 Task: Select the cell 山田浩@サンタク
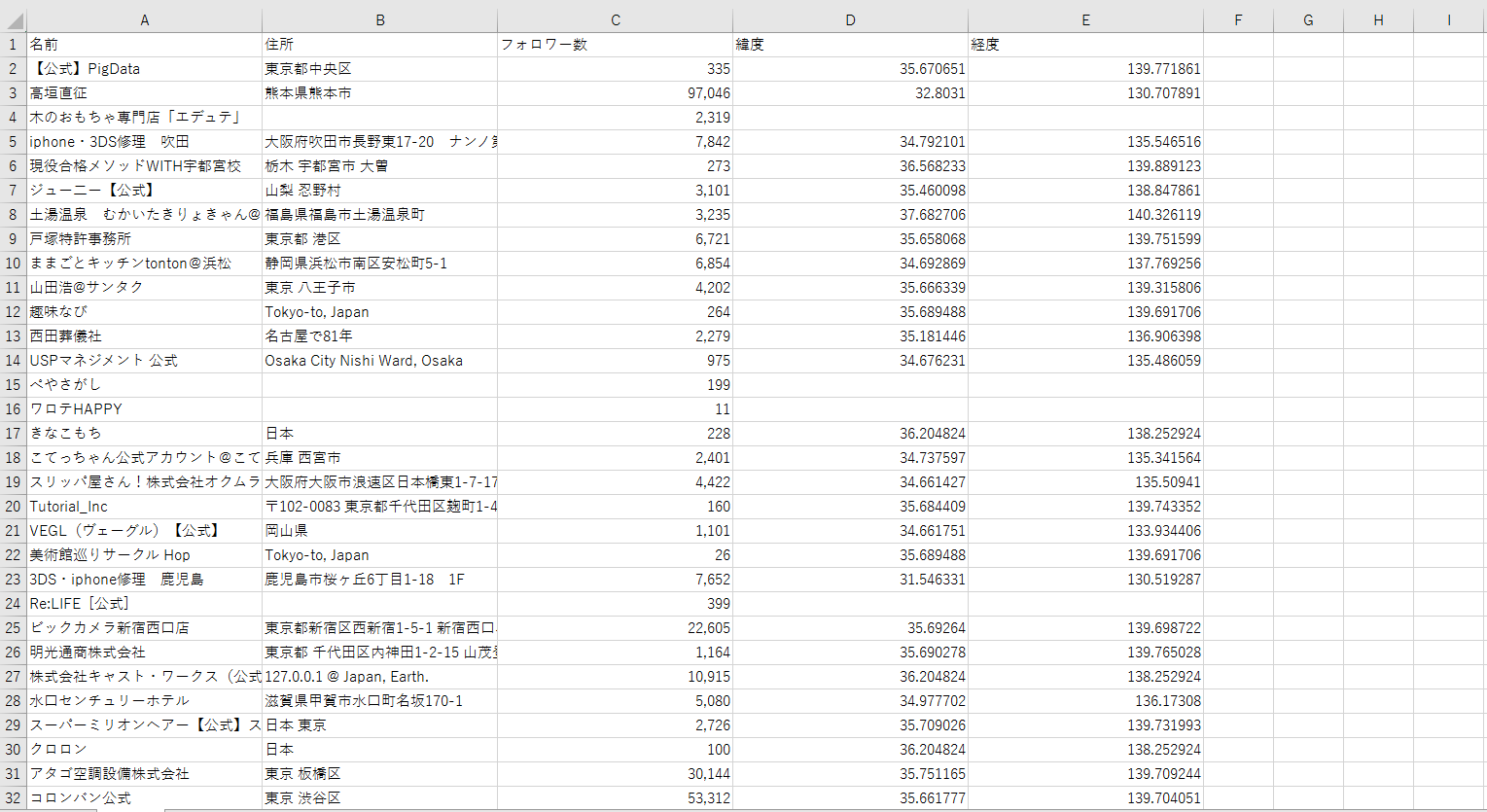coord(145,288)
